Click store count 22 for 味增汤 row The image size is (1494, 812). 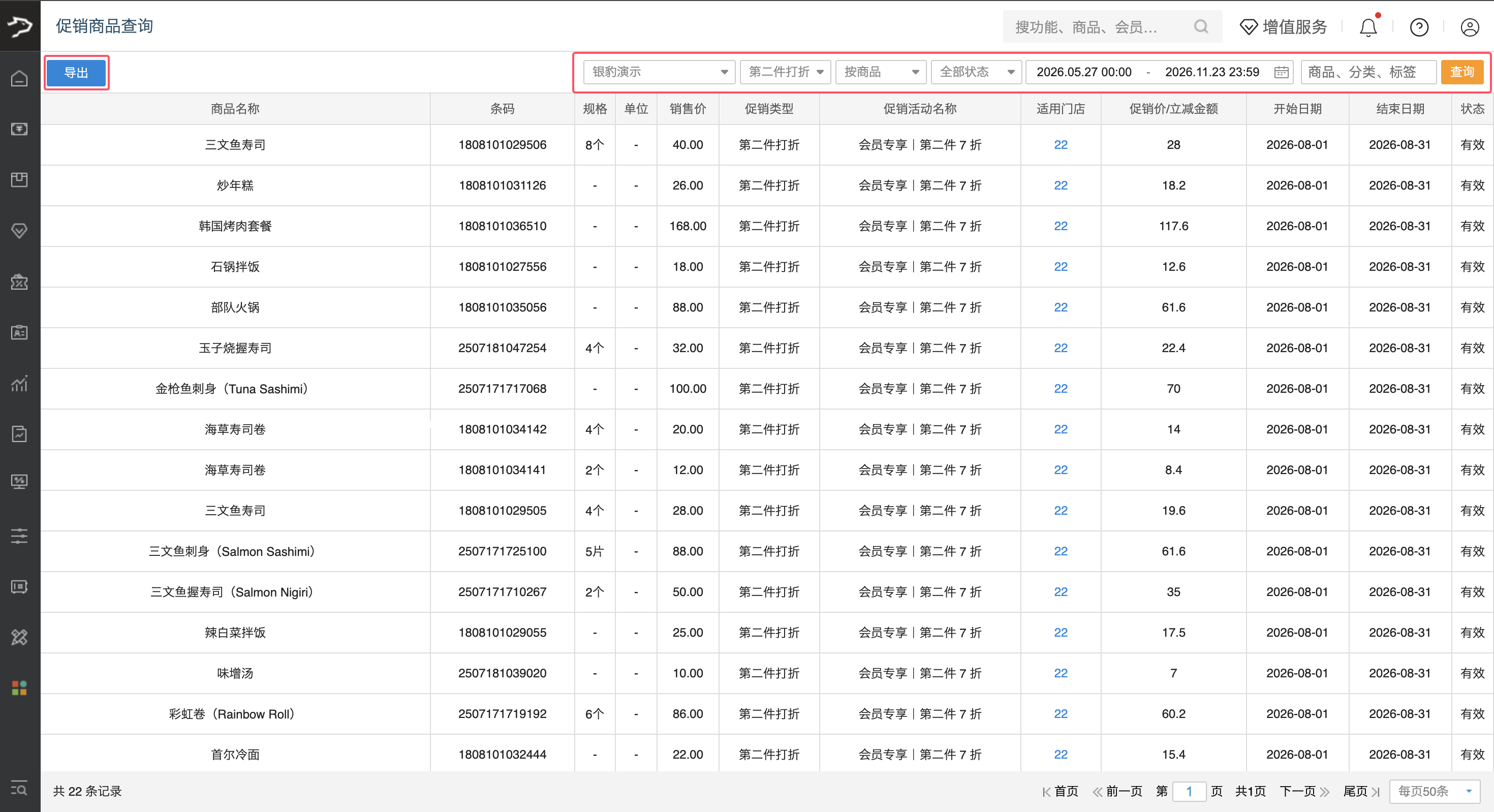pyautogui.click(x=1061, y=673)
